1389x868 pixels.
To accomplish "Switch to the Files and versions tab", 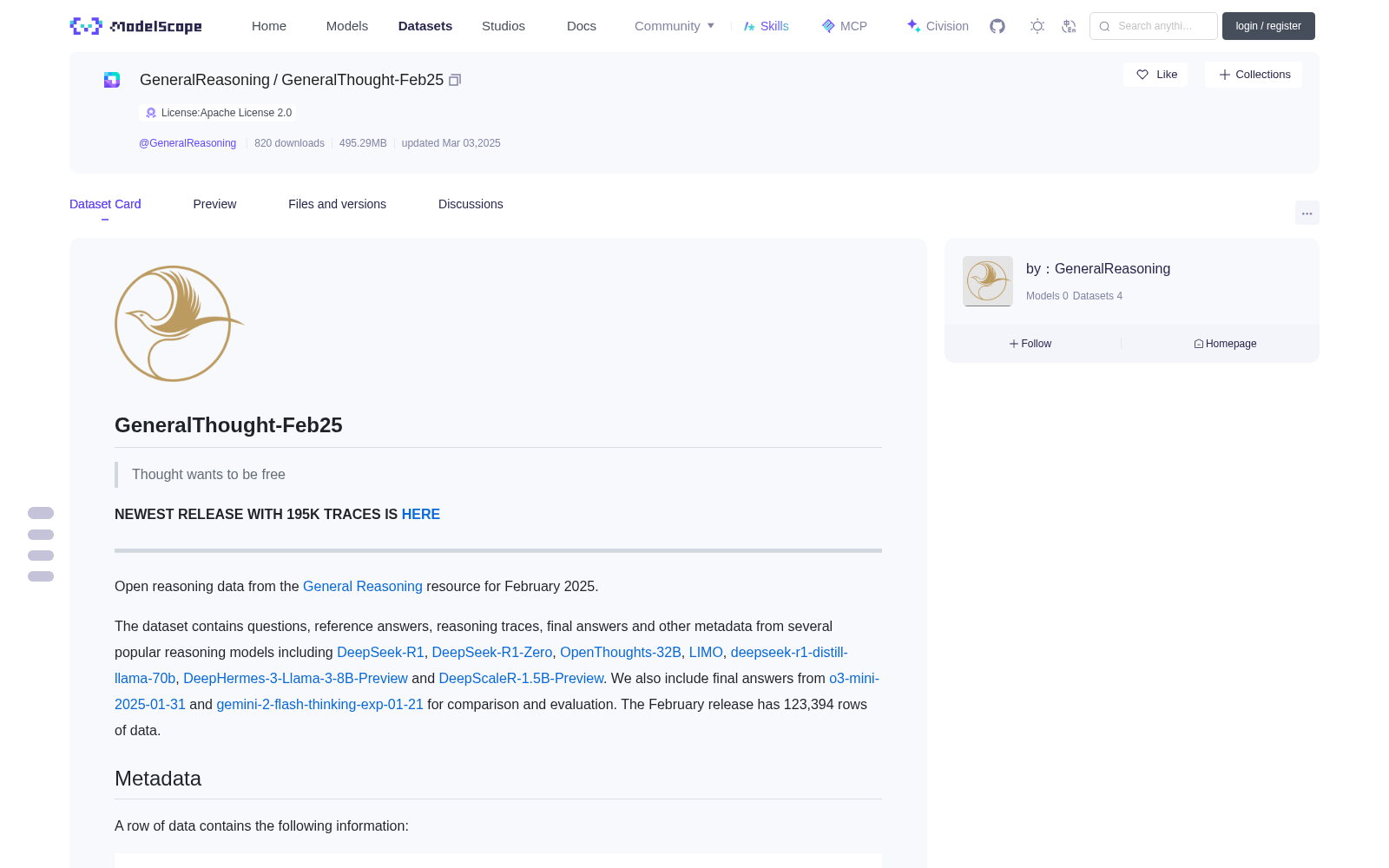I will [337, 204].
